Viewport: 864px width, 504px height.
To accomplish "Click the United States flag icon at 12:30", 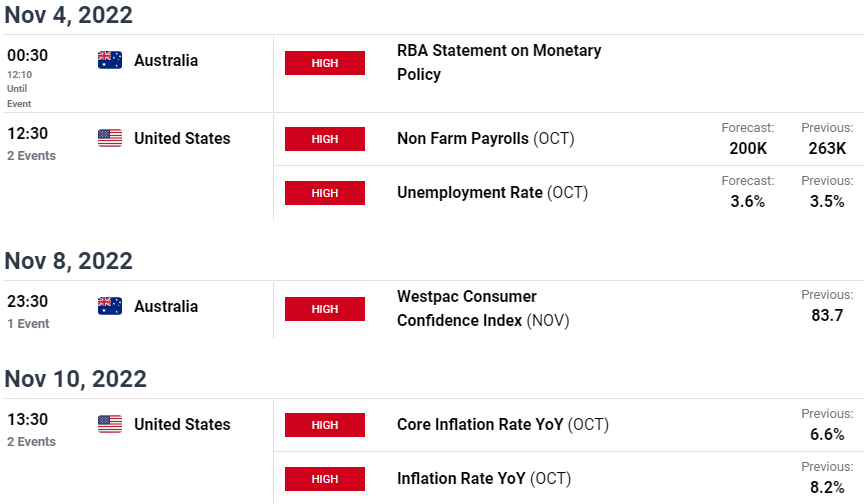I will (110, 138).
